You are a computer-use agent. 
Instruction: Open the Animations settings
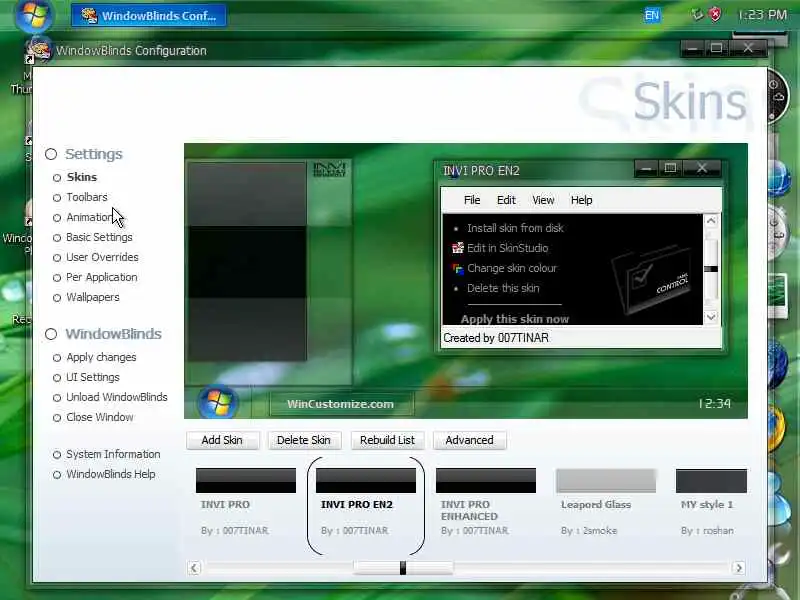91,217
